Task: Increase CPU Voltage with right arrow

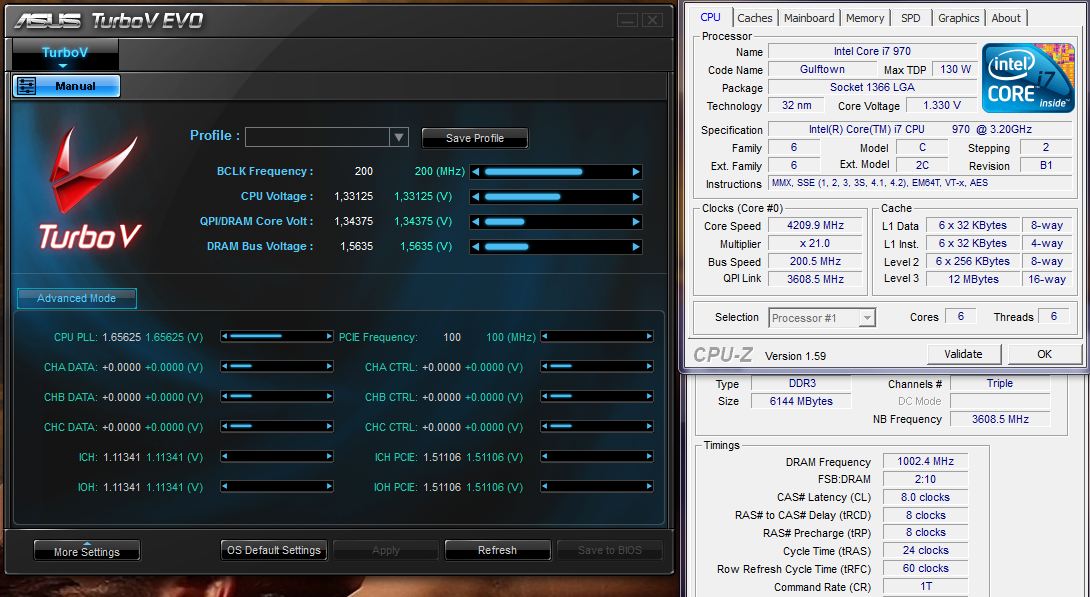Action: click(x=636, y=197)
